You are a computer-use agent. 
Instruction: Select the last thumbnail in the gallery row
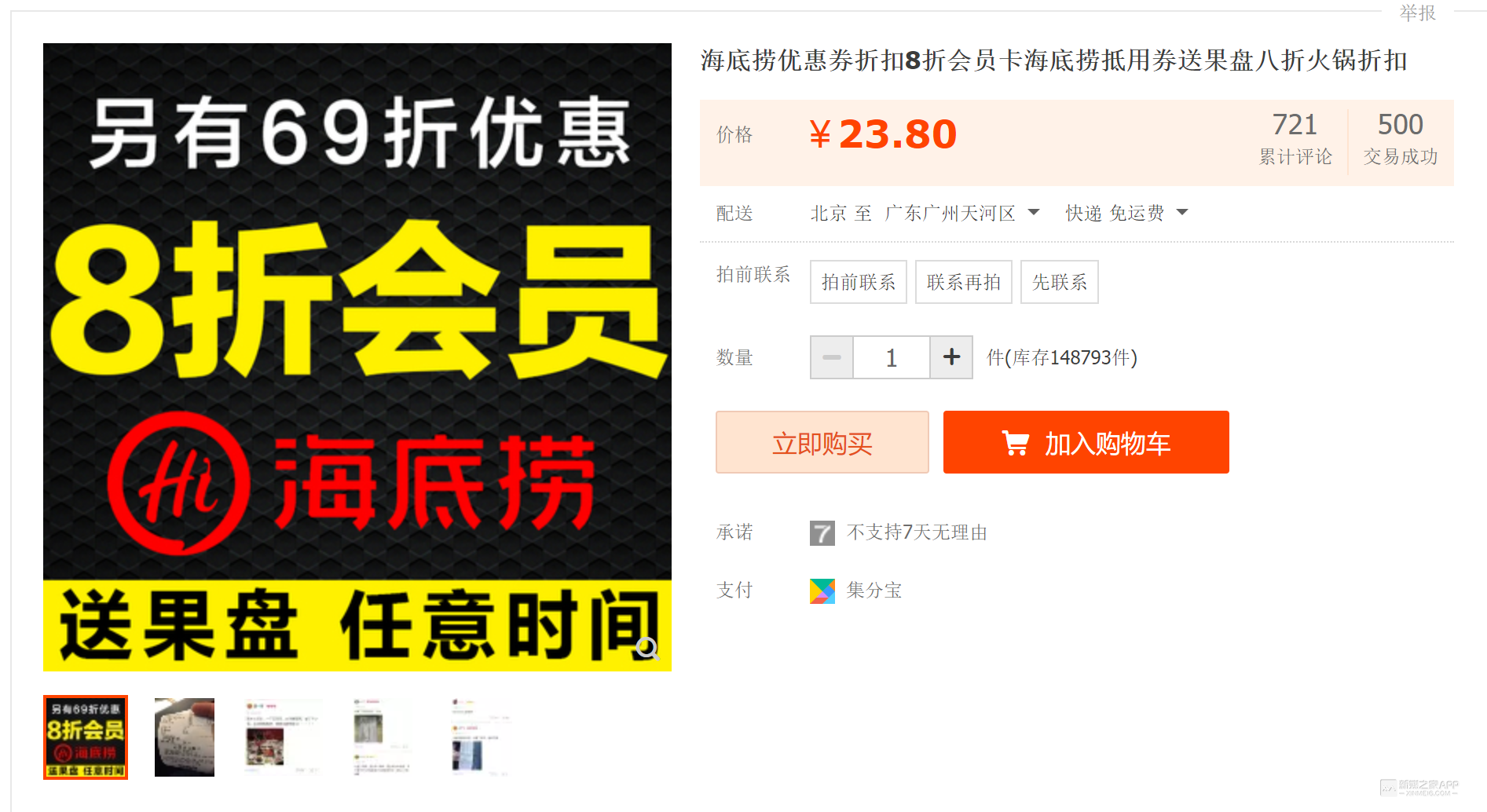point(480,737)
